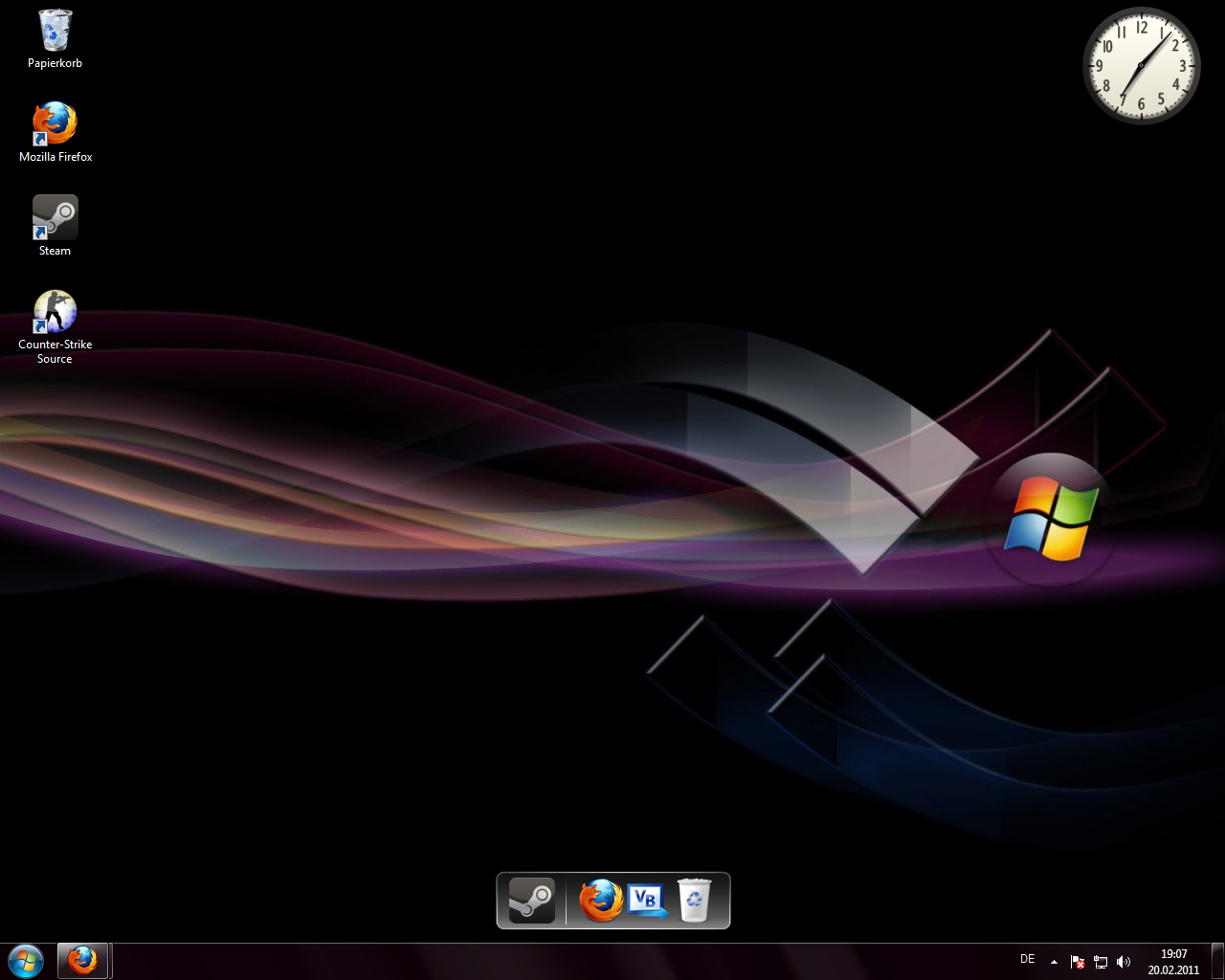The height and width of the screenshot is (980, 1225).
Task: Select the Mozilla Firefox desktop shortcut
Action: click(x=56, y=124)
